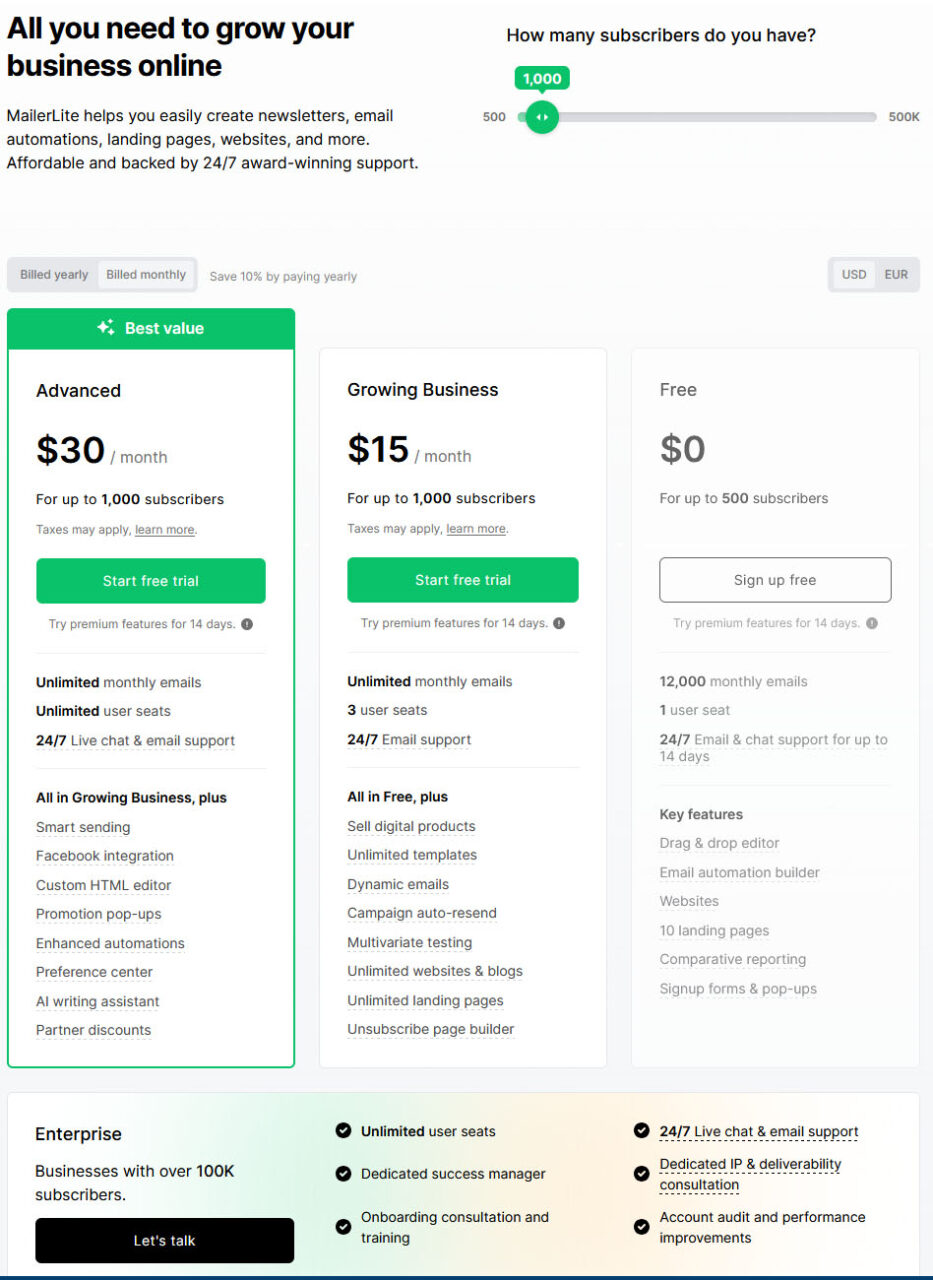Start free trial for Growing Business
Image resolution: width=933 pixels, height=1280 pixels.
(462, 580)
